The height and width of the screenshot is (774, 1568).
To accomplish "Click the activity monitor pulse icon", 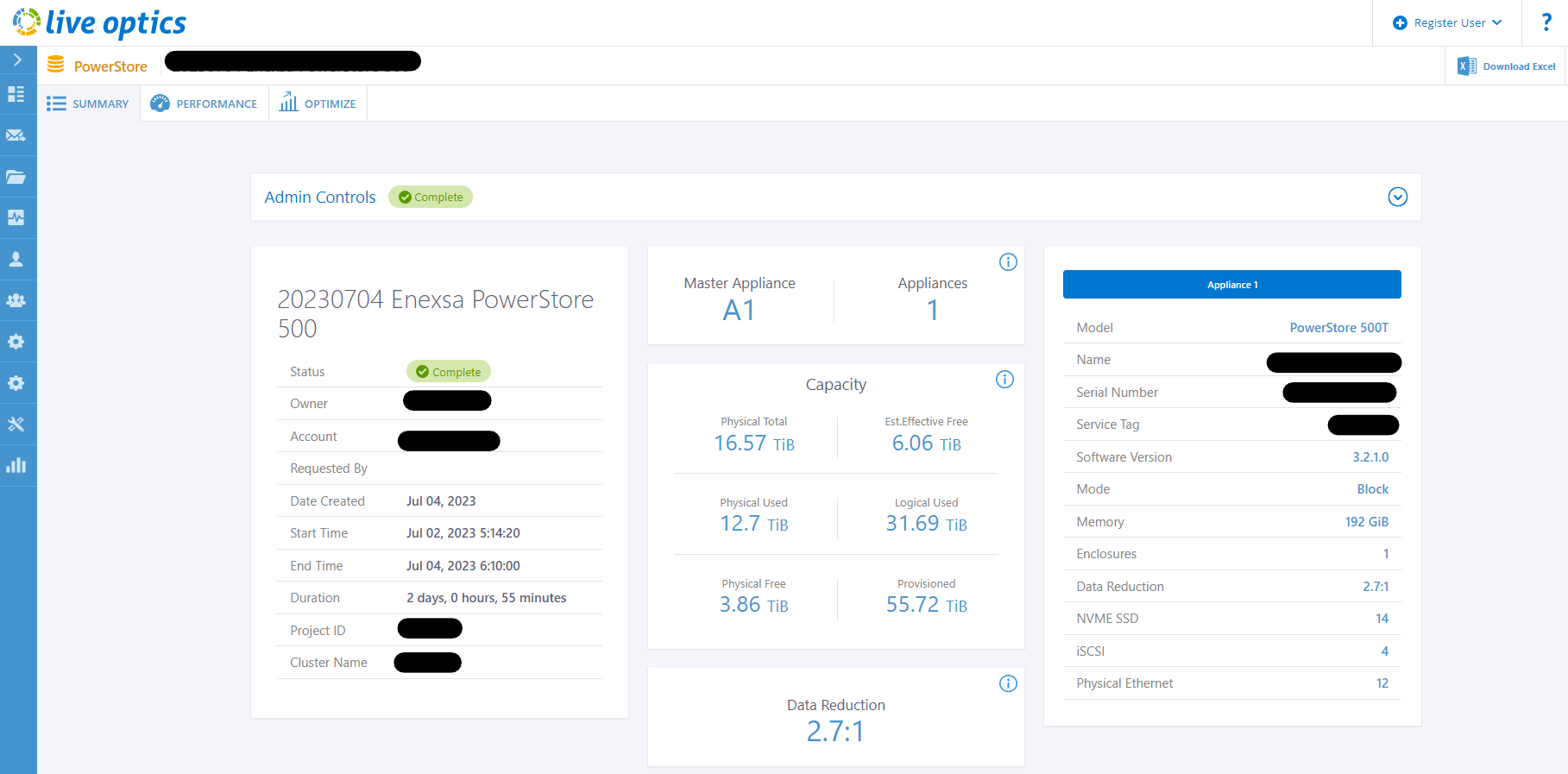I will coord(16,218).
